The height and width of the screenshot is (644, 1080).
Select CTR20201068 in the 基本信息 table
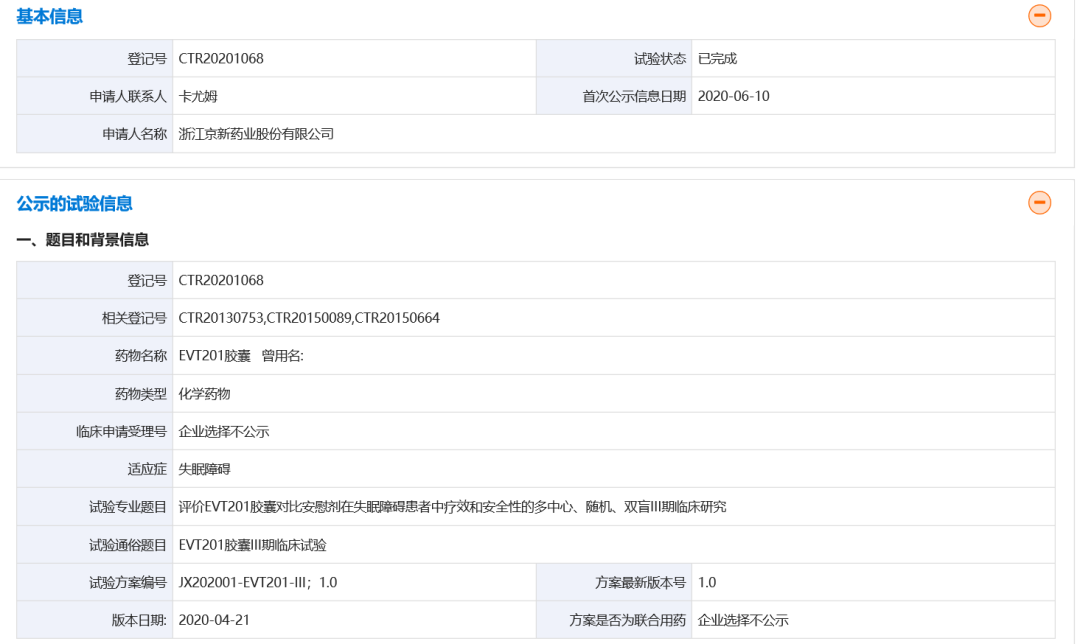[221, 59]
